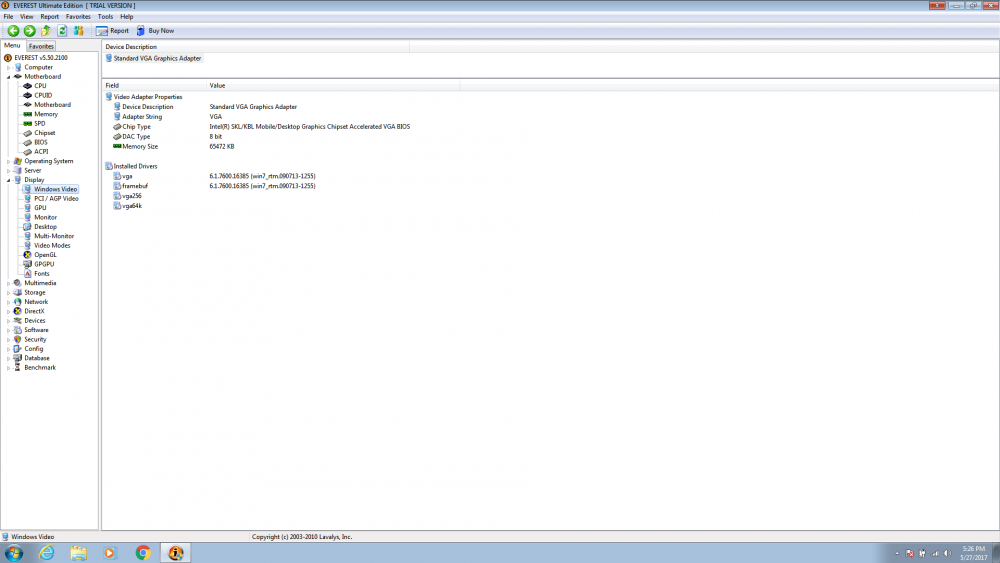Screen dimensions: 1000x563
Task: Select OpenGL tree item
Action: click(x=45, y=254)
